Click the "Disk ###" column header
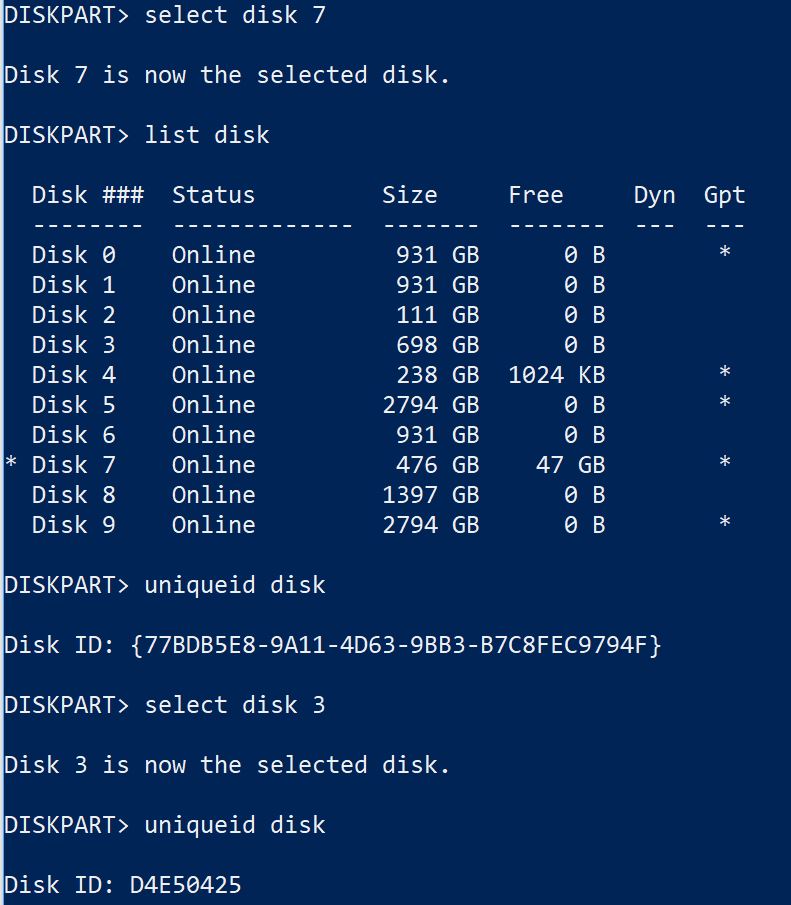The width and height of the screenshot is (791, 905). [88, 195]
